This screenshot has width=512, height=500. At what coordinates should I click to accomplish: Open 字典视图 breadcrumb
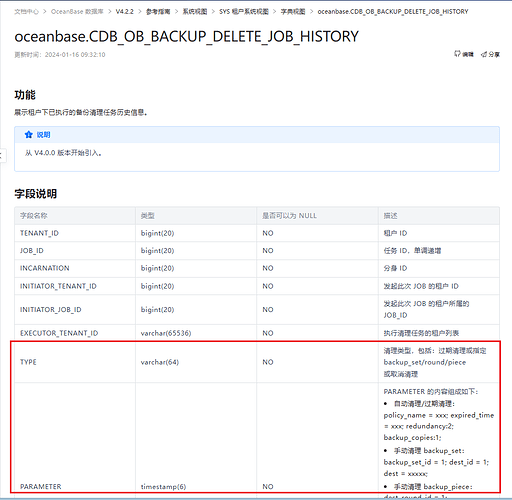293,12
